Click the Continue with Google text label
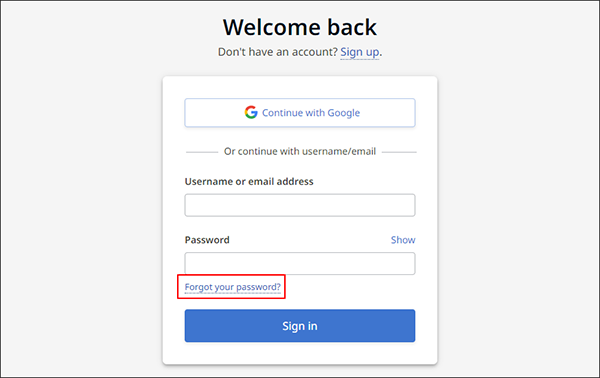 pyautogui.click(x=311, y=113)
